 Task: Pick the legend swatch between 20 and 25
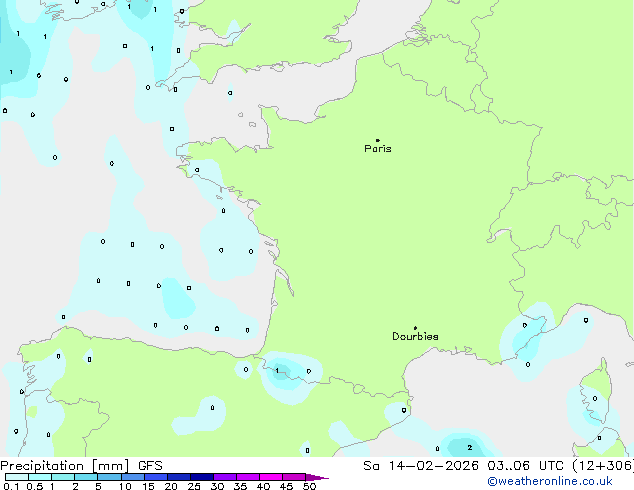179,477
